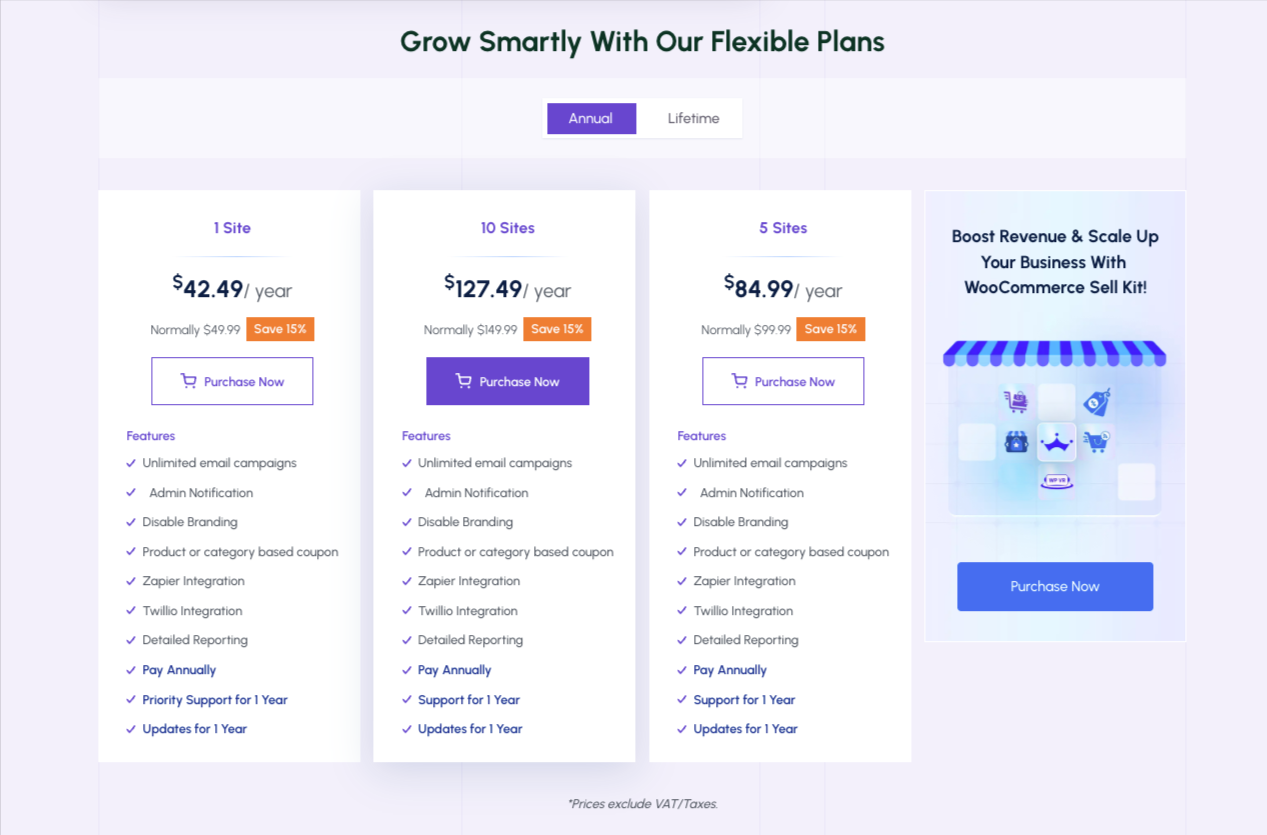Screen dimensions: 1267x835
Task: Click the storefront icon in the Sell Kit graphic
Action: click(1016, 442)
